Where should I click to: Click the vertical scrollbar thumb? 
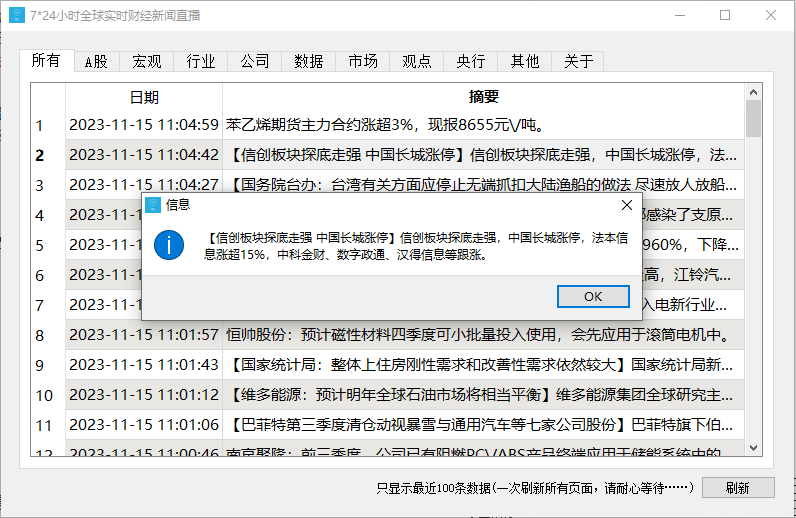point(753,118)
